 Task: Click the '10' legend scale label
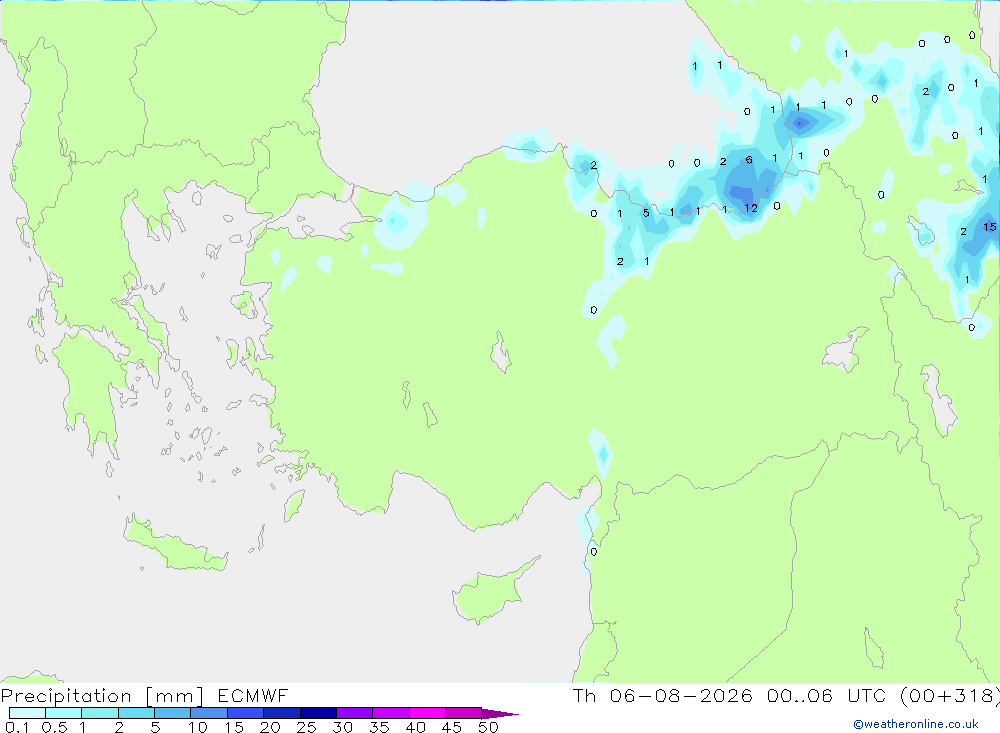(x=198, y=727)
